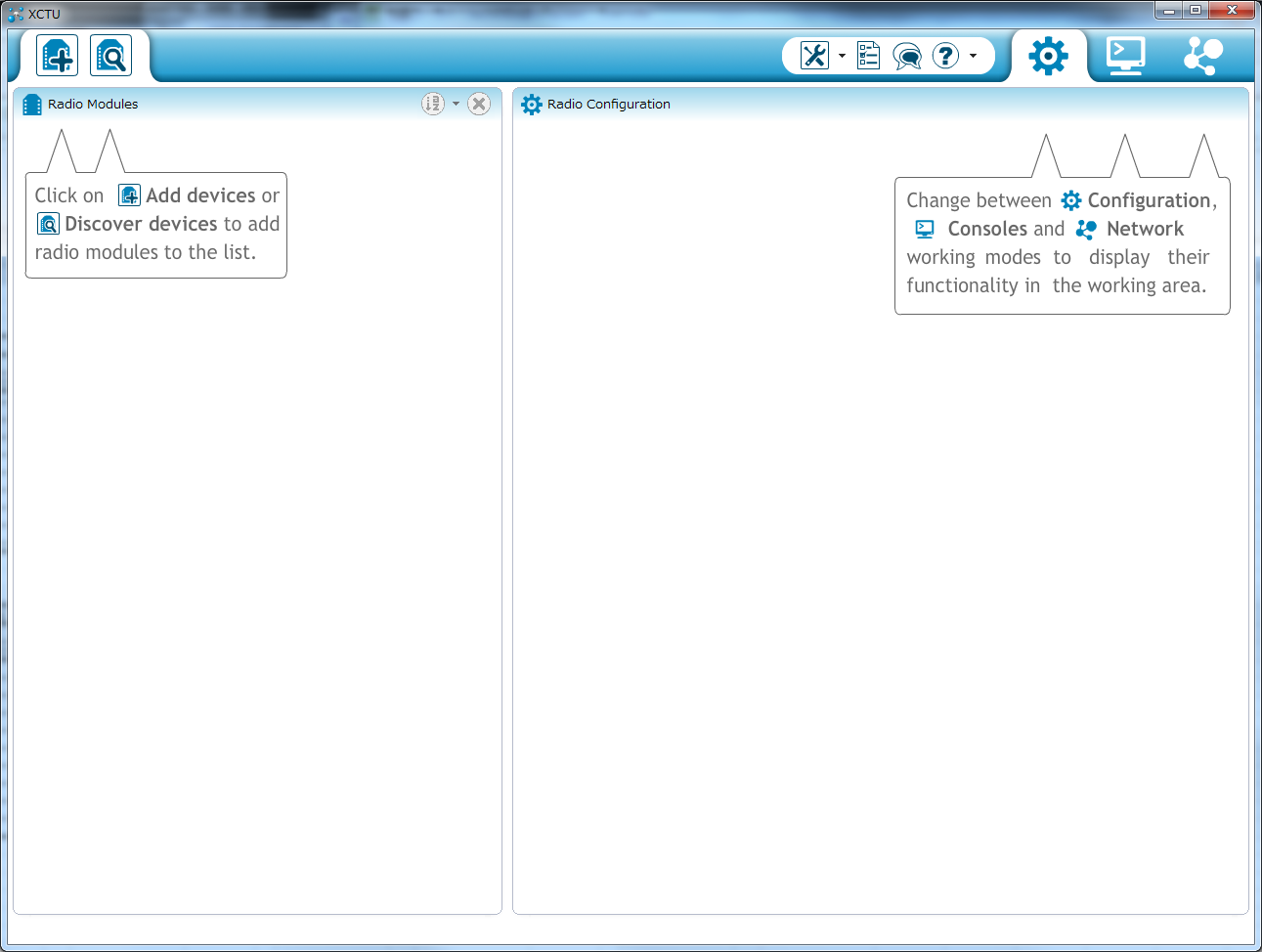Minimize the XCTU window
Screen dimensions: 1262x952
(x=1168, y=10)
